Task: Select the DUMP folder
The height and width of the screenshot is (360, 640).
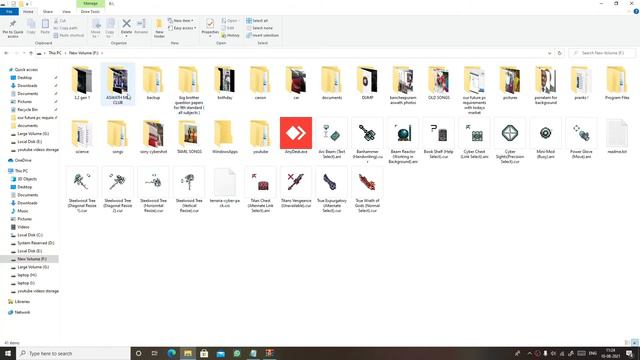Action: point(367,82)
